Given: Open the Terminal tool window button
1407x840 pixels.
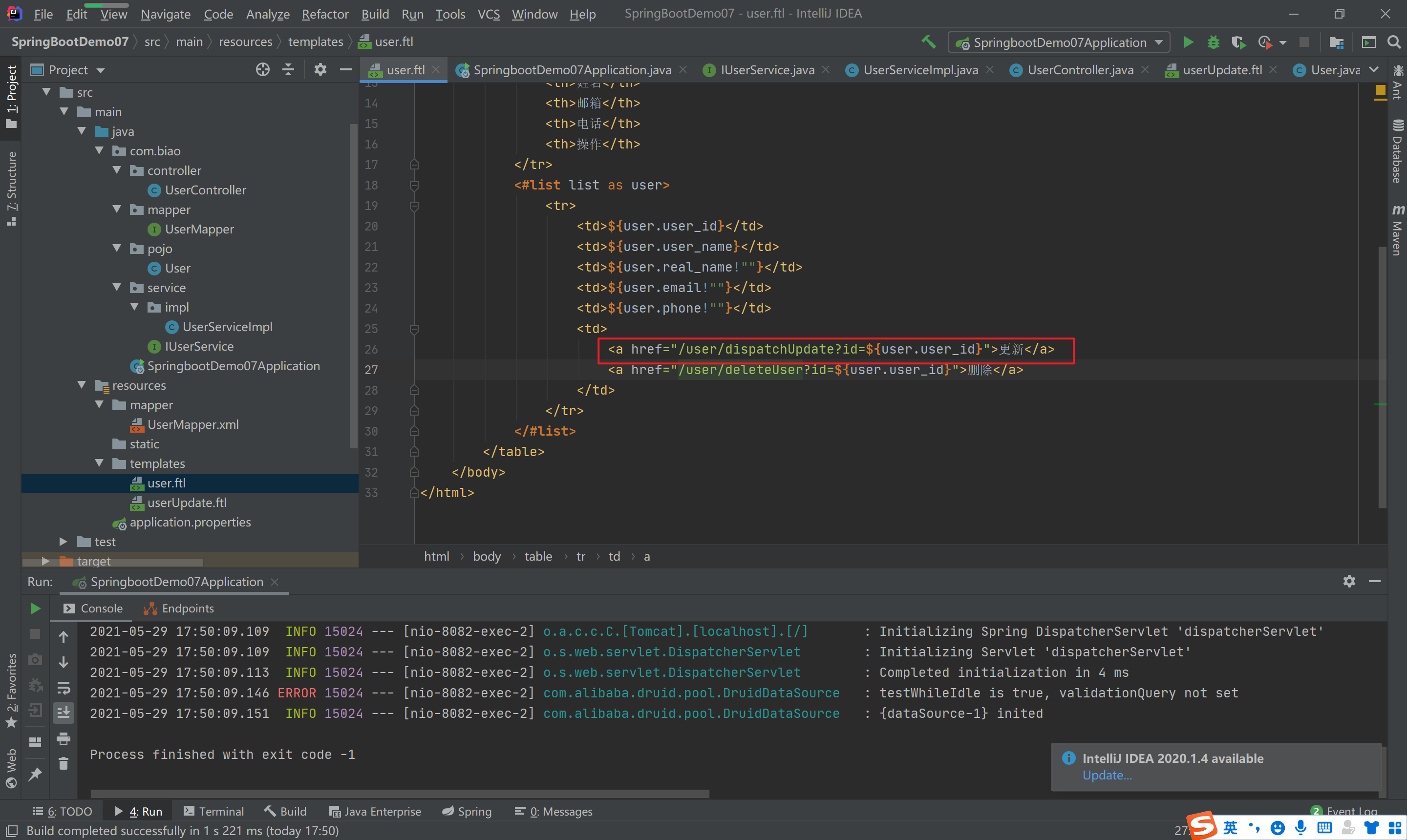Looking at the screenshot, I should 213,811.
